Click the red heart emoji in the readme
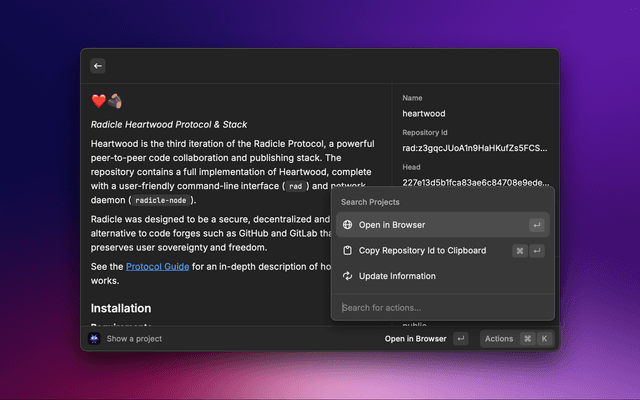640x400 pixels. pos(98,101)
